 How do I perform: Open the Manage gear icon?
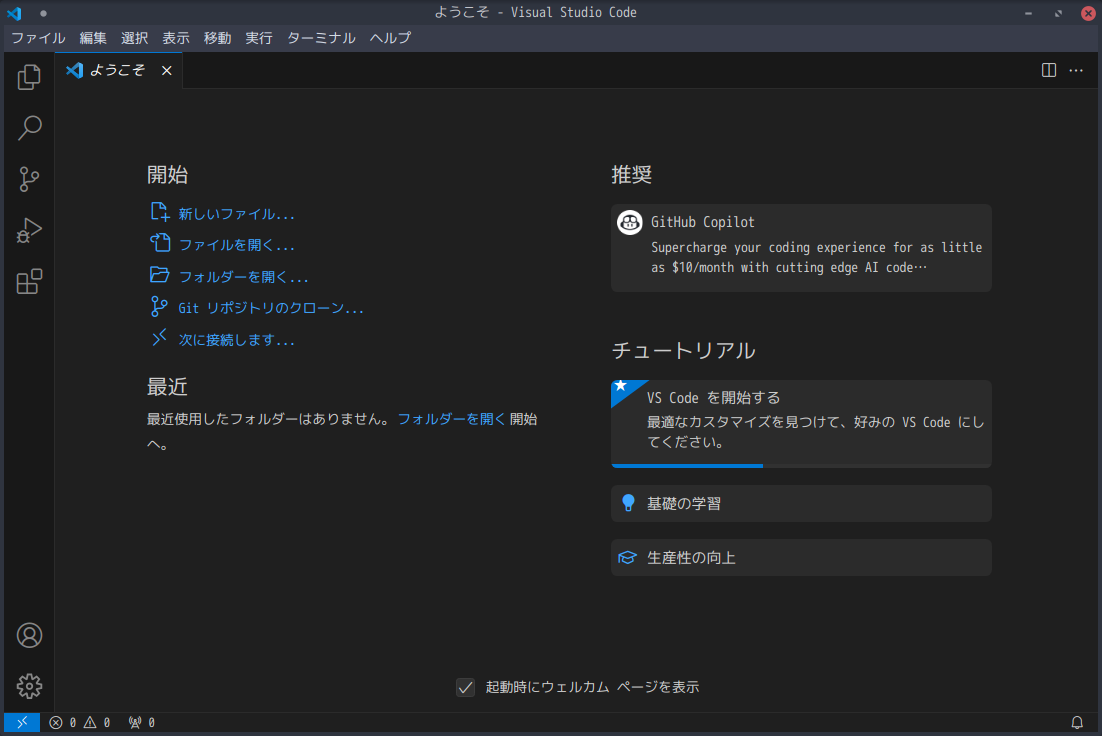(x=29, y=686)
